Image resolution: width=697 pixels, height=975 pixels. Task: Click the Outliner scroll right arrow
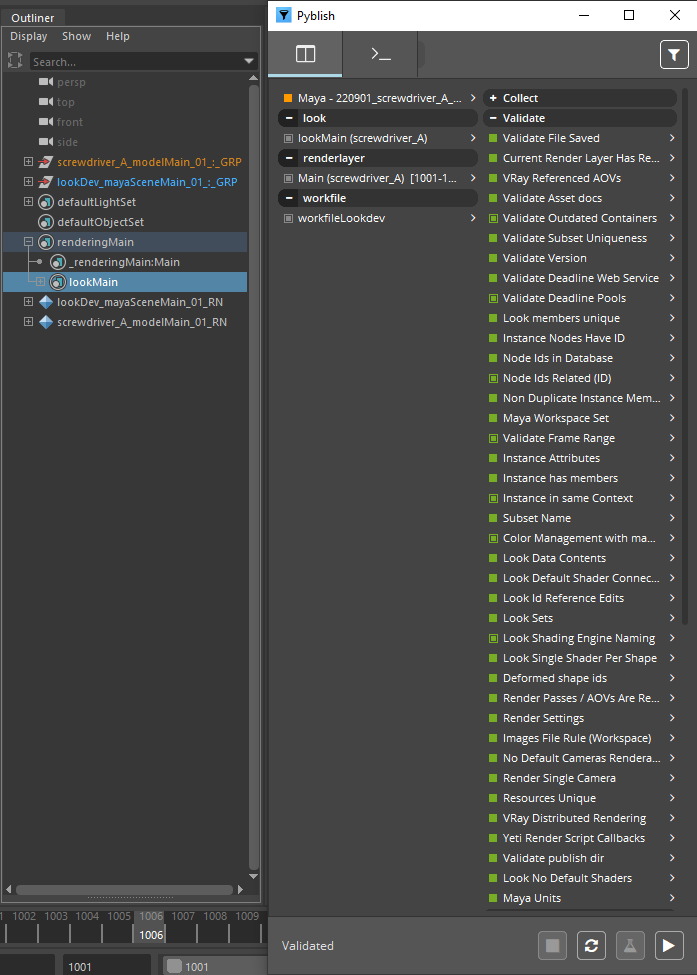pos(241,890)
